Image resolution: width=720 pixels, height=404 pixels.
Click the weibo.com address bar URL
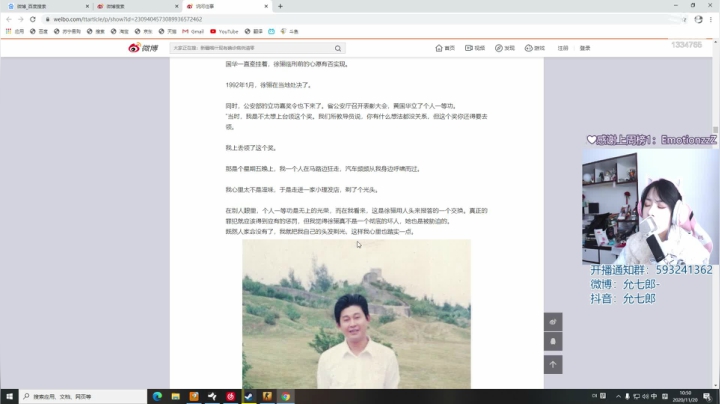coord(128,19)
